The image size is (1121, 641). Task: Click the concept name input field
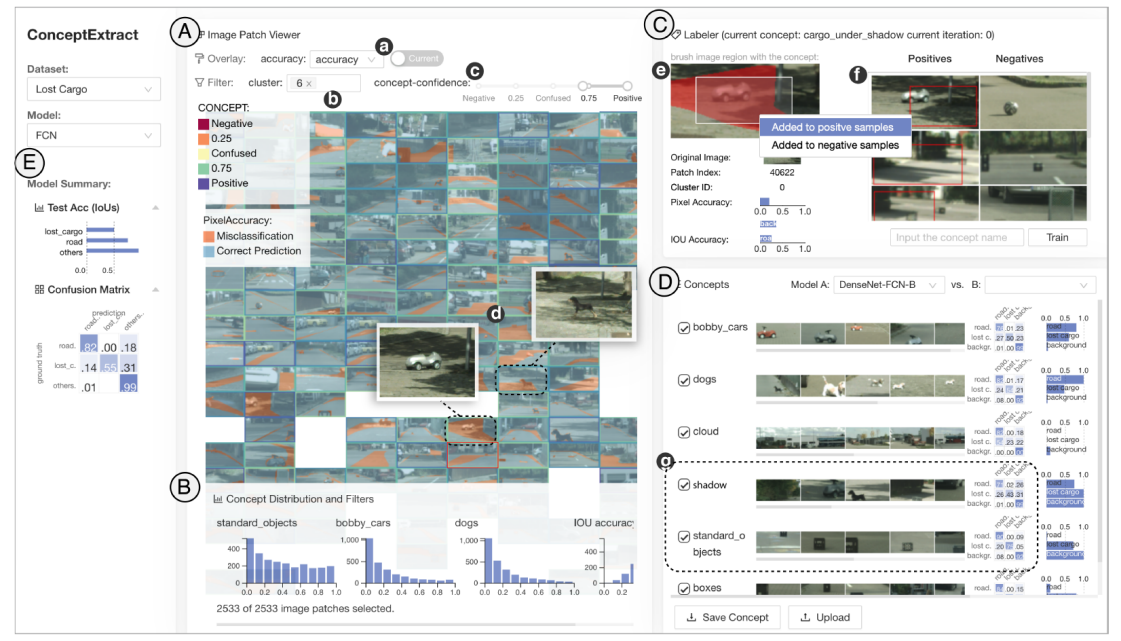(956, 237)
